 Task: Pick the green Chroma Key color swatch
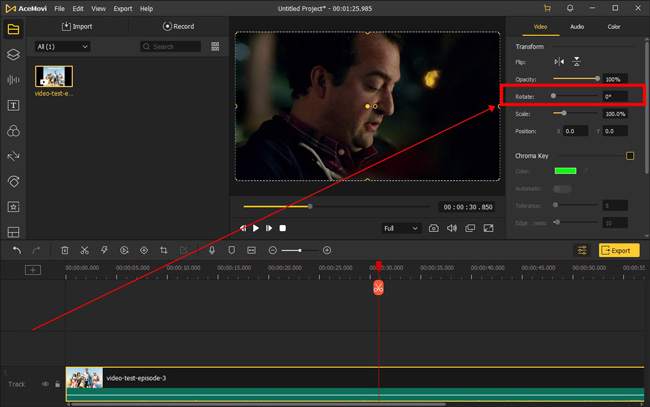pyautogui.click(x=565, y=171)
